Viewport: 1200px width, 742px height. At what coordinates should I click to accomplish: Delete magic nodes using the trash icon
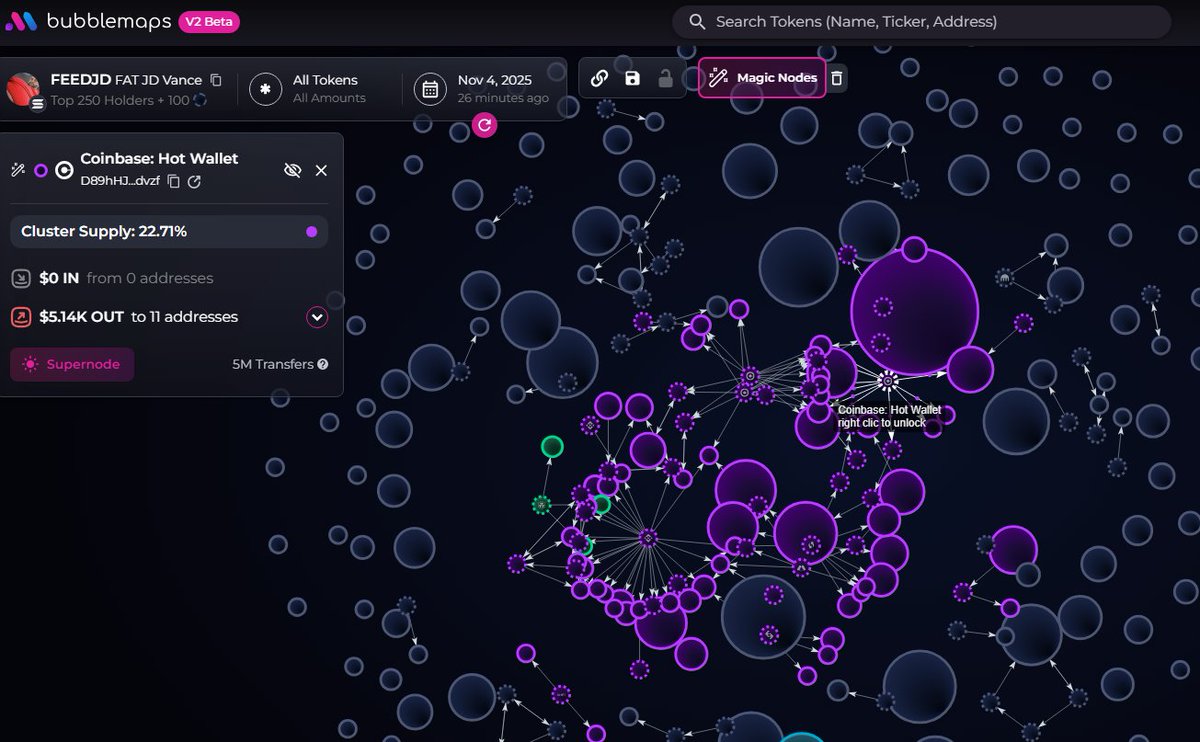click(x=838, y=78)
